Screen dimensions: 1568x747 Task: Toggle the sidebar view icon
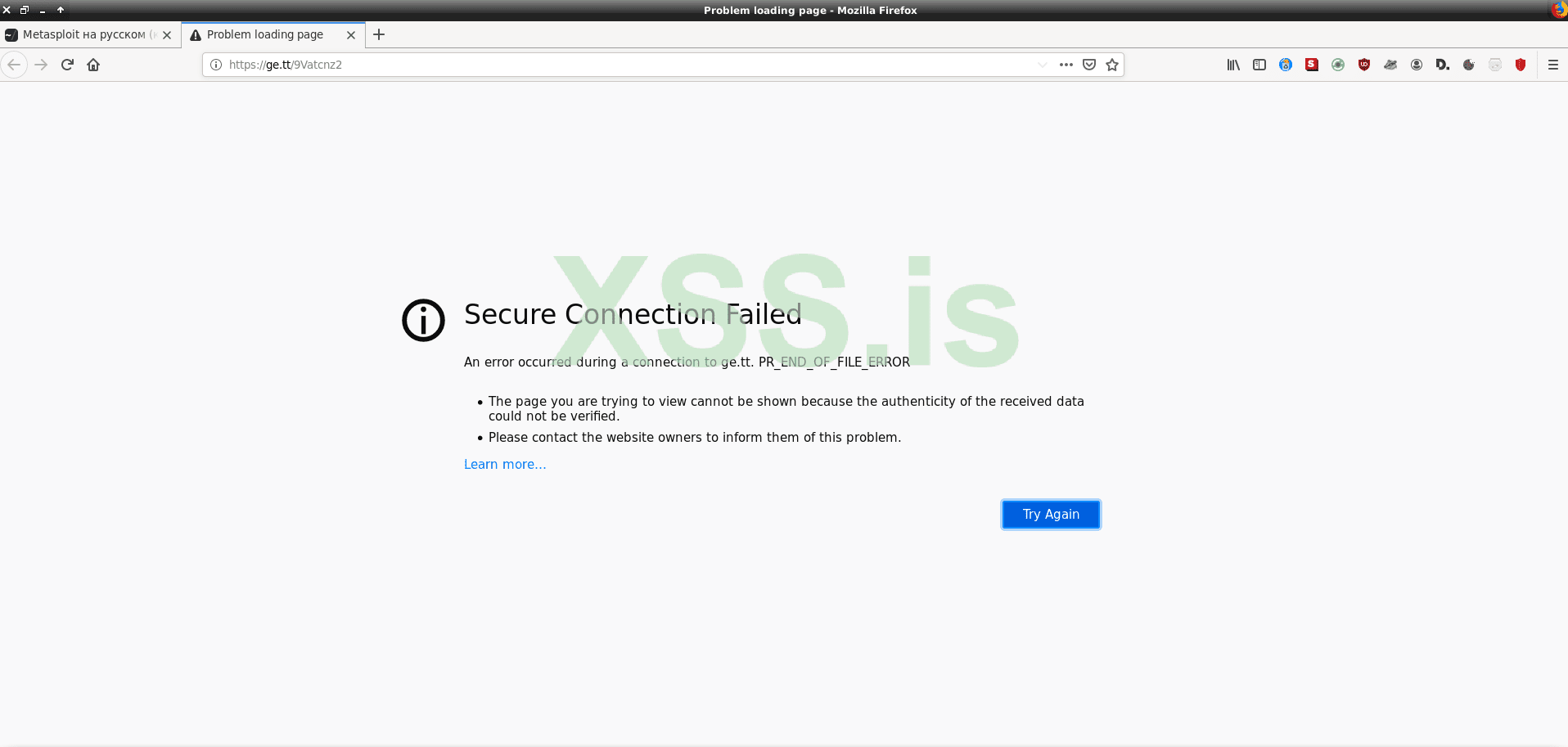pos(1259,65)
